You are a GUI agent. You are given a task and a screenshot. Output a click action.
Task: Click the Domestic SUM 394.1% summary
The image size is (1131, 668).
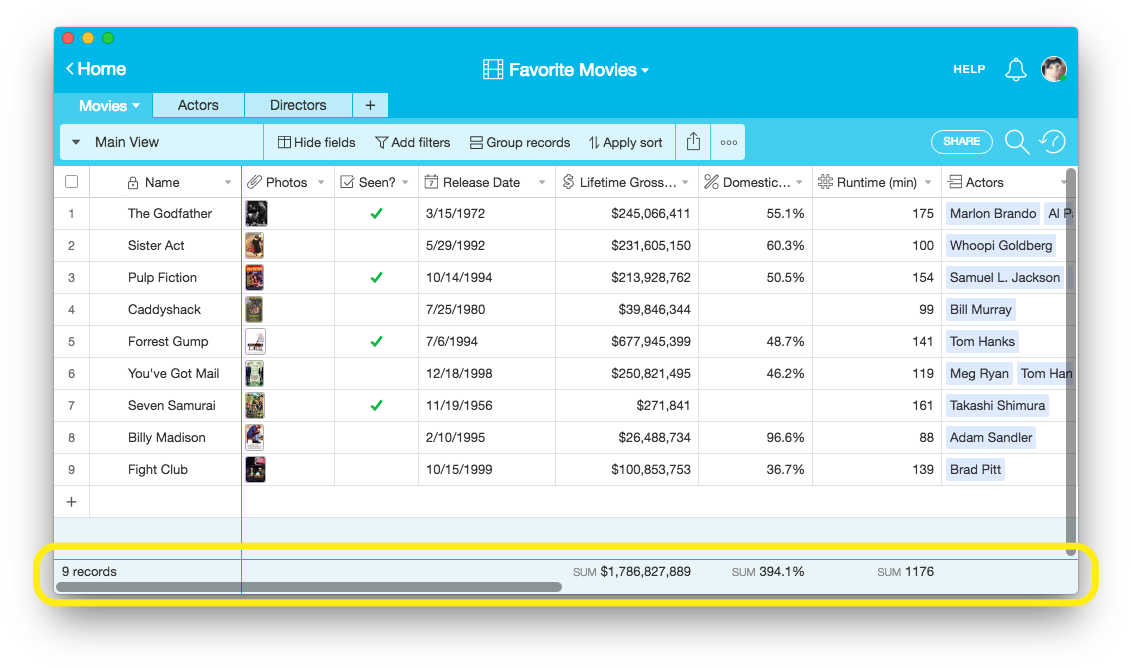pos(767,571)
